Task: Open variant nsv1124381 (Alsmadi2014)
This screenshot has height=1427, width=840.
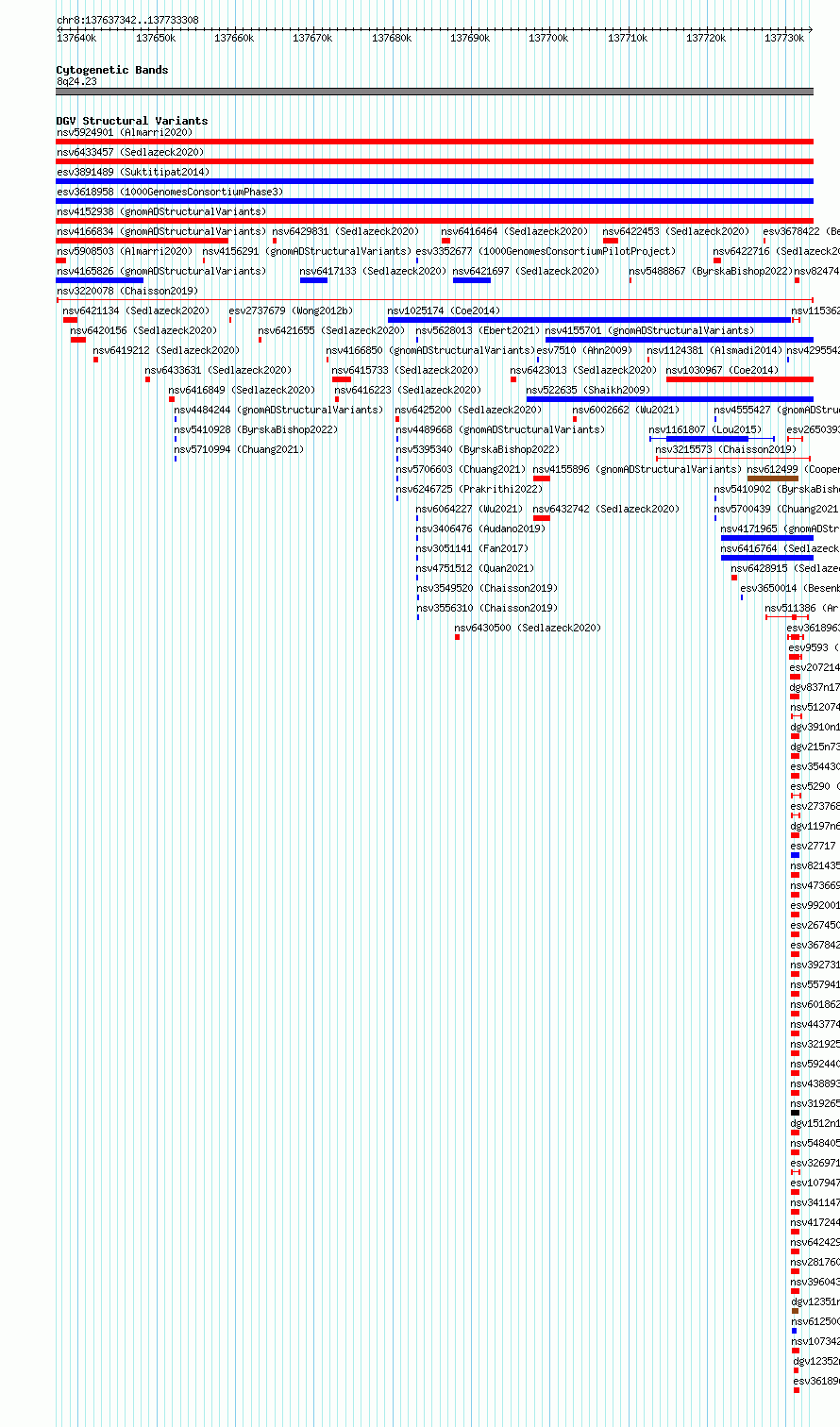Action: point(714,350)
